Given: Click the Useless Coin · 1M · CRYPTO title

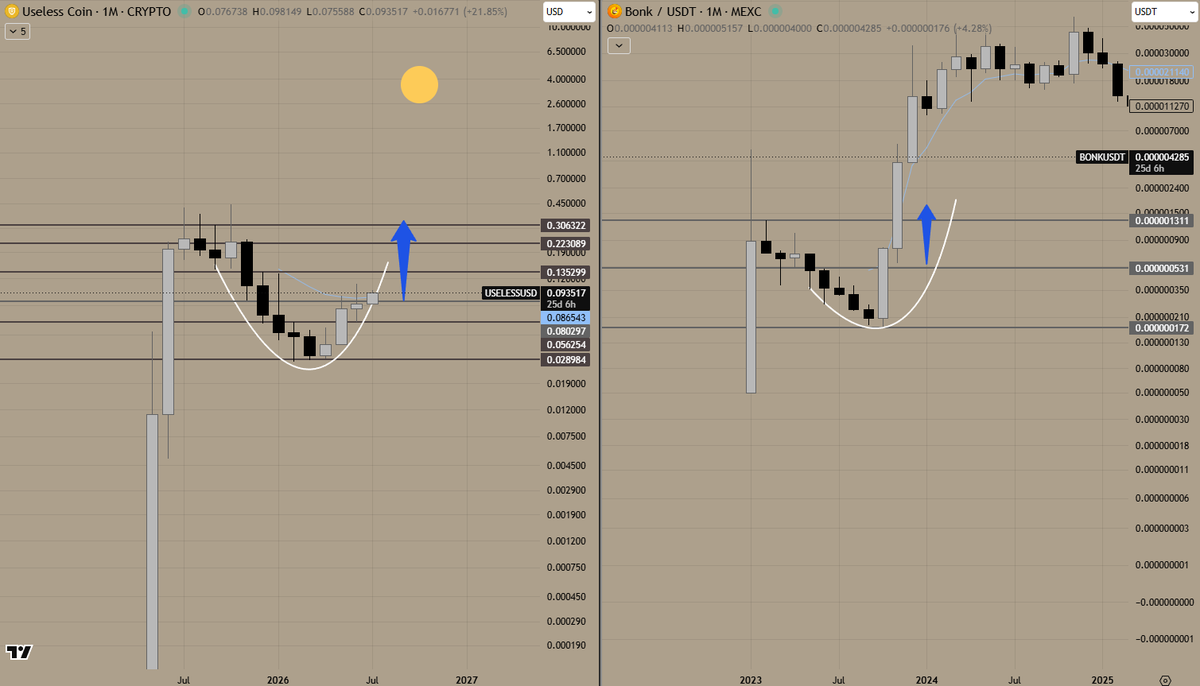Looking at the screenshot, I should pyautogui.click(x=97, y=12).
